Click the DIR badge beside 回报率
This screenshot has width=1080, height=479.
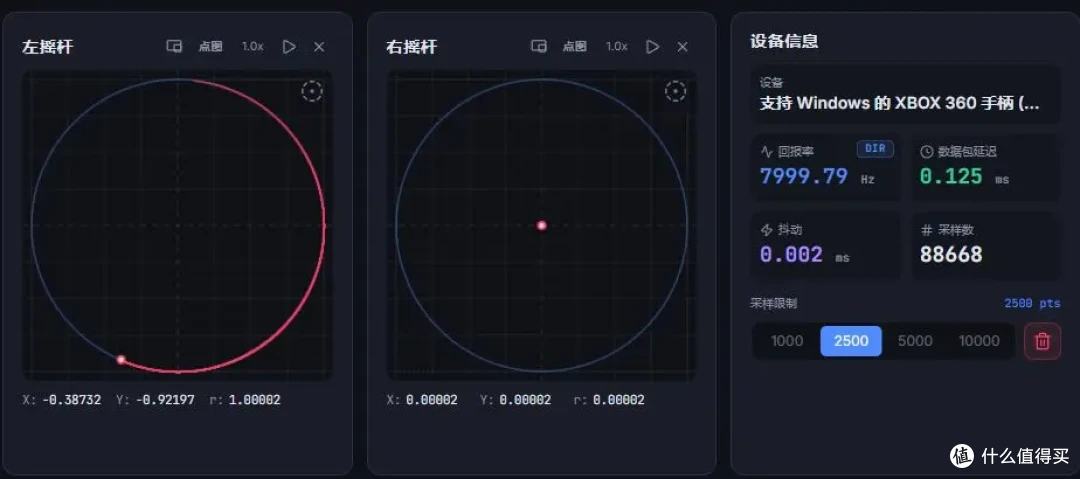click(x=875, y=148)
